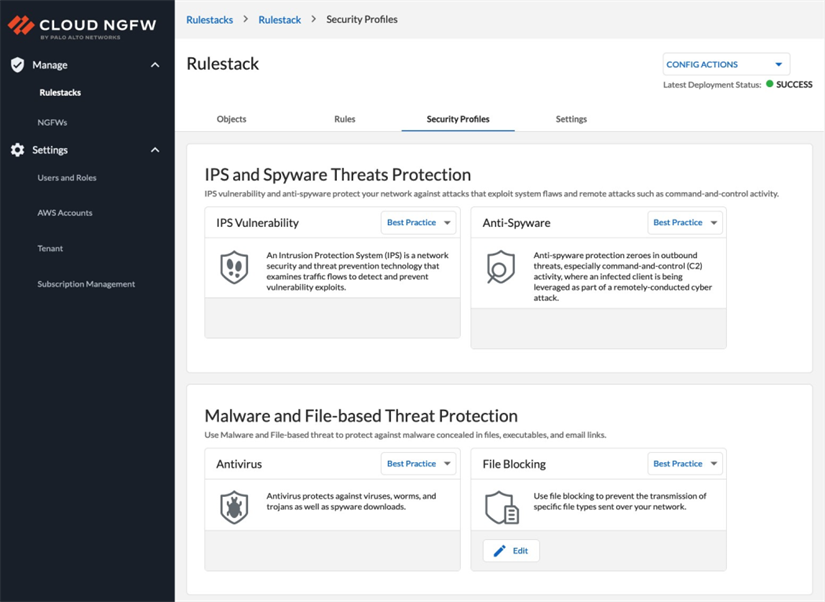The height and width of the screenshot is (602, 825).
Task: Click the Settings gear icon in sidebar
Action: pyautogui.click(x=17, y=150)
